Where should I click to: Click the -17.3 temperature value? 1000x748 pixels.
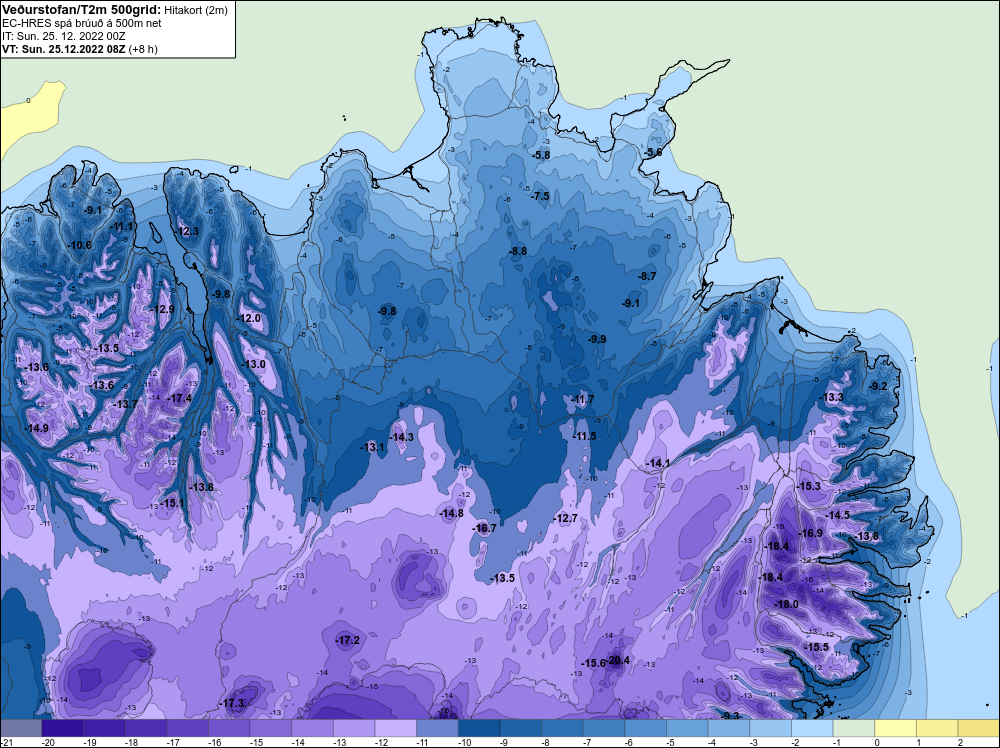(232, 703)
